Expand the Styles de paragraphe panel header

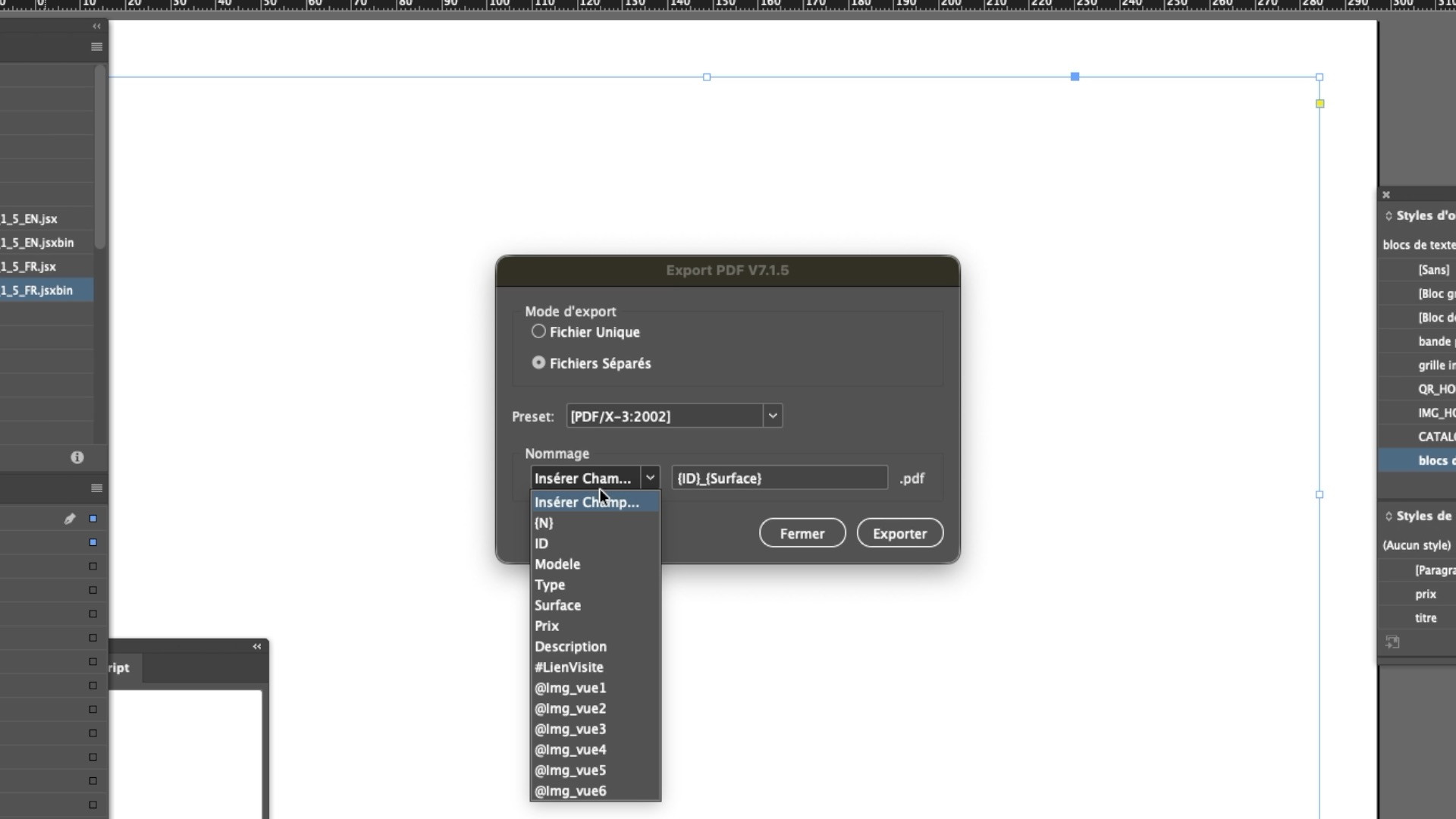1418,516
